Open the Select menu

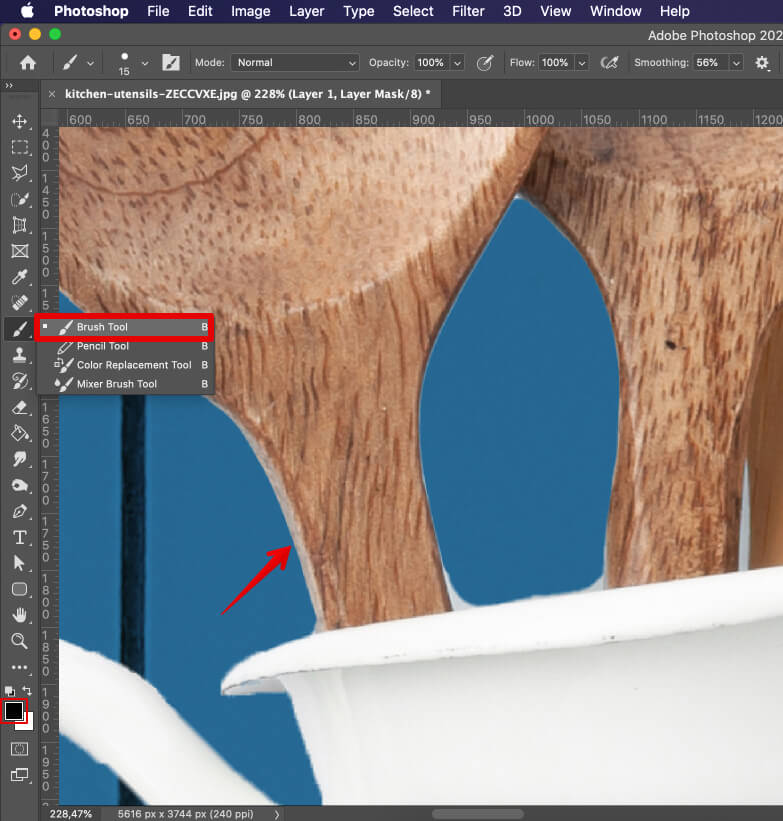coord(413,11)
